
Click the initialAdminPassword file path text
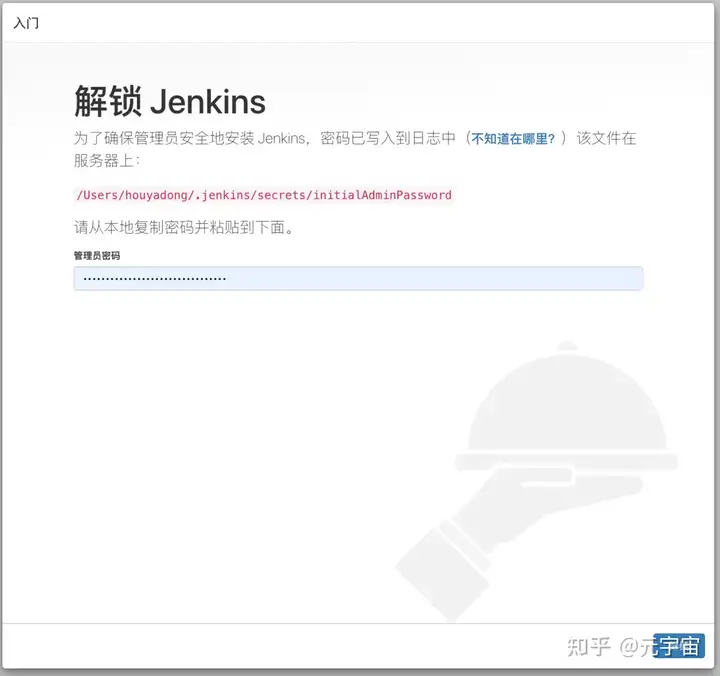[x=264, y=195]
